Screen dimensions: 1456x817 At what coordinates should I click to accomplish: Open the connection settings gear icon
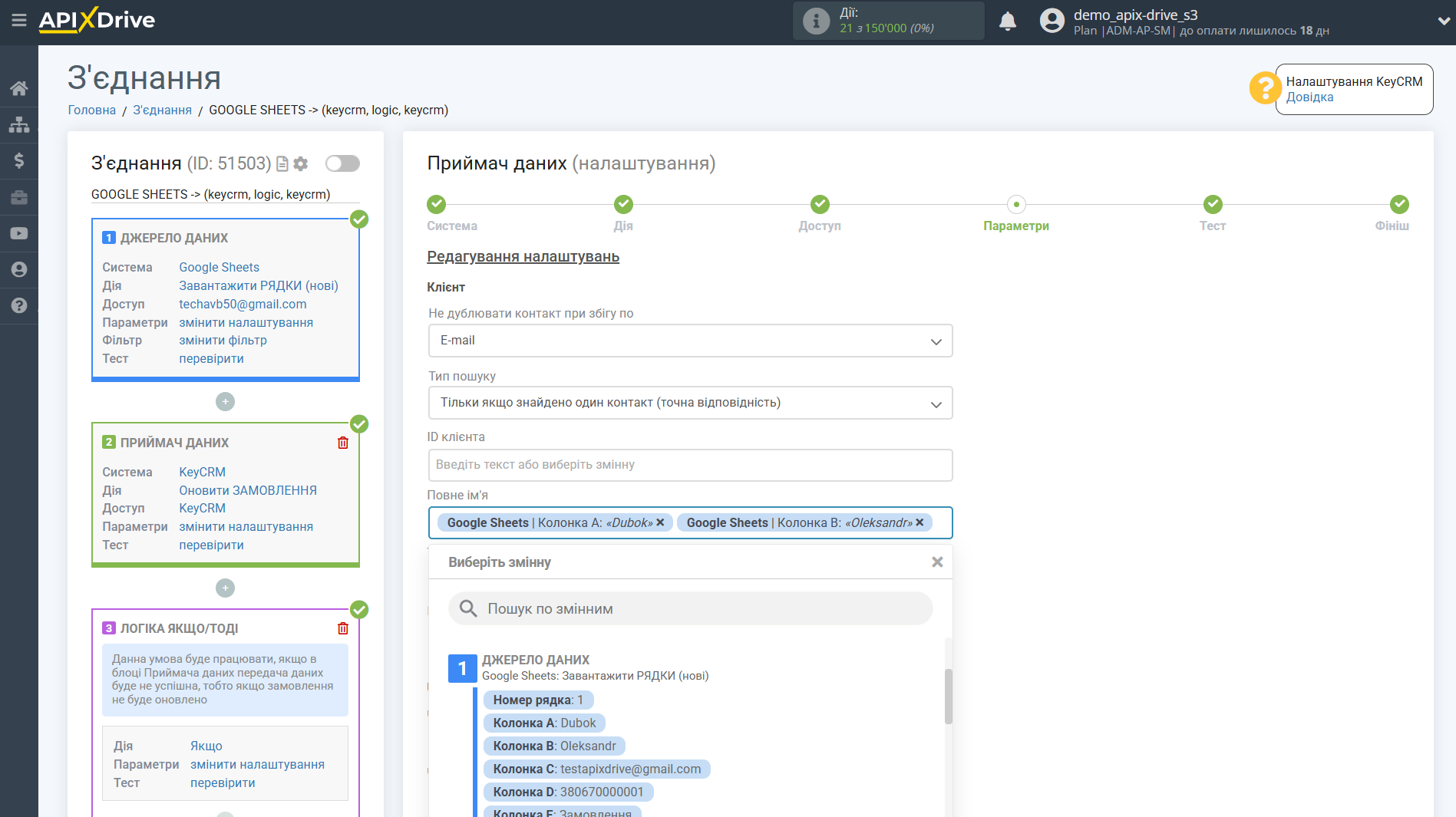(301, 164)
